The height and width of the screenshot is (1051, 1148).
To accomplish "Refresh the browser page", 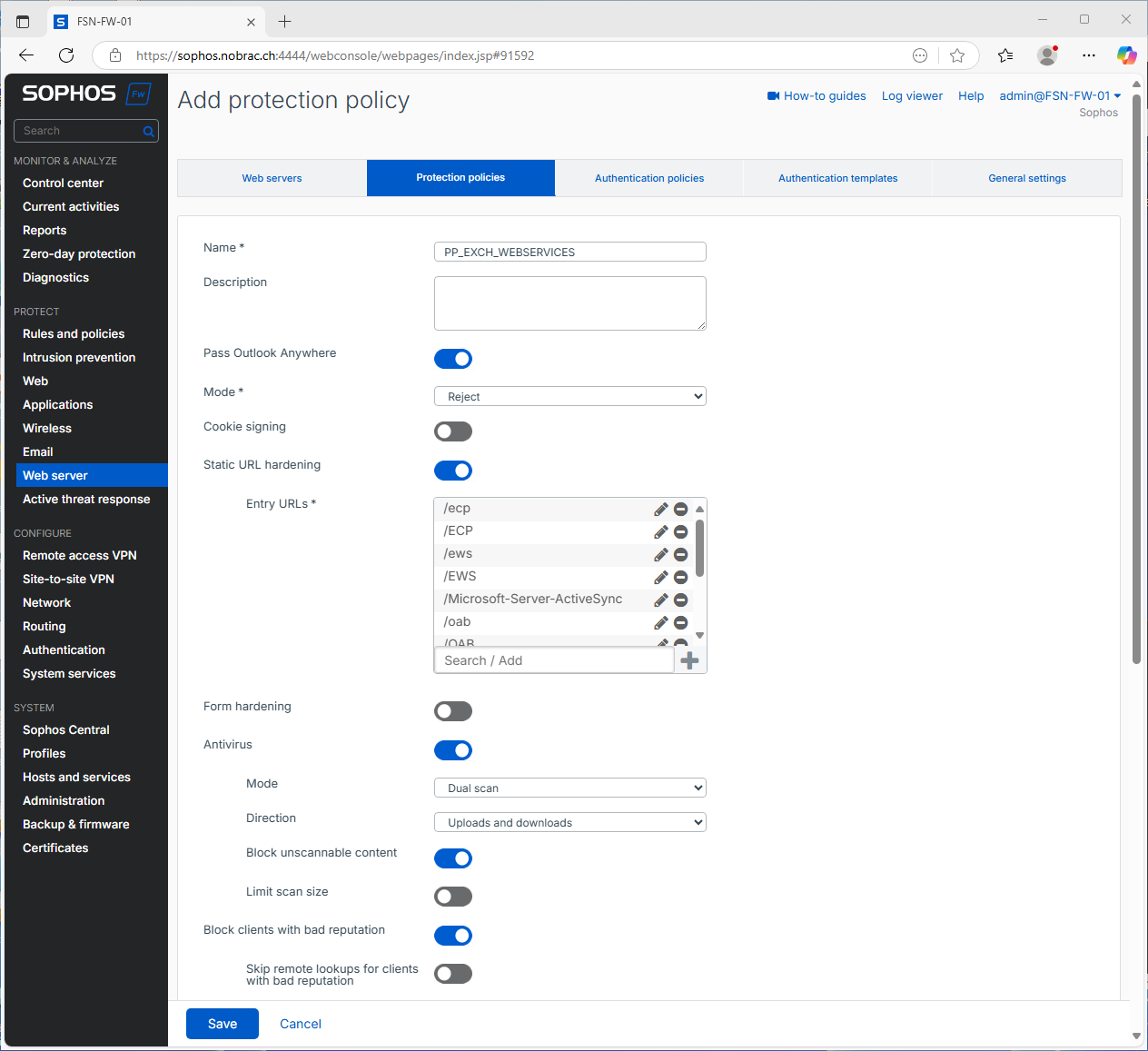I will [66, 55].
